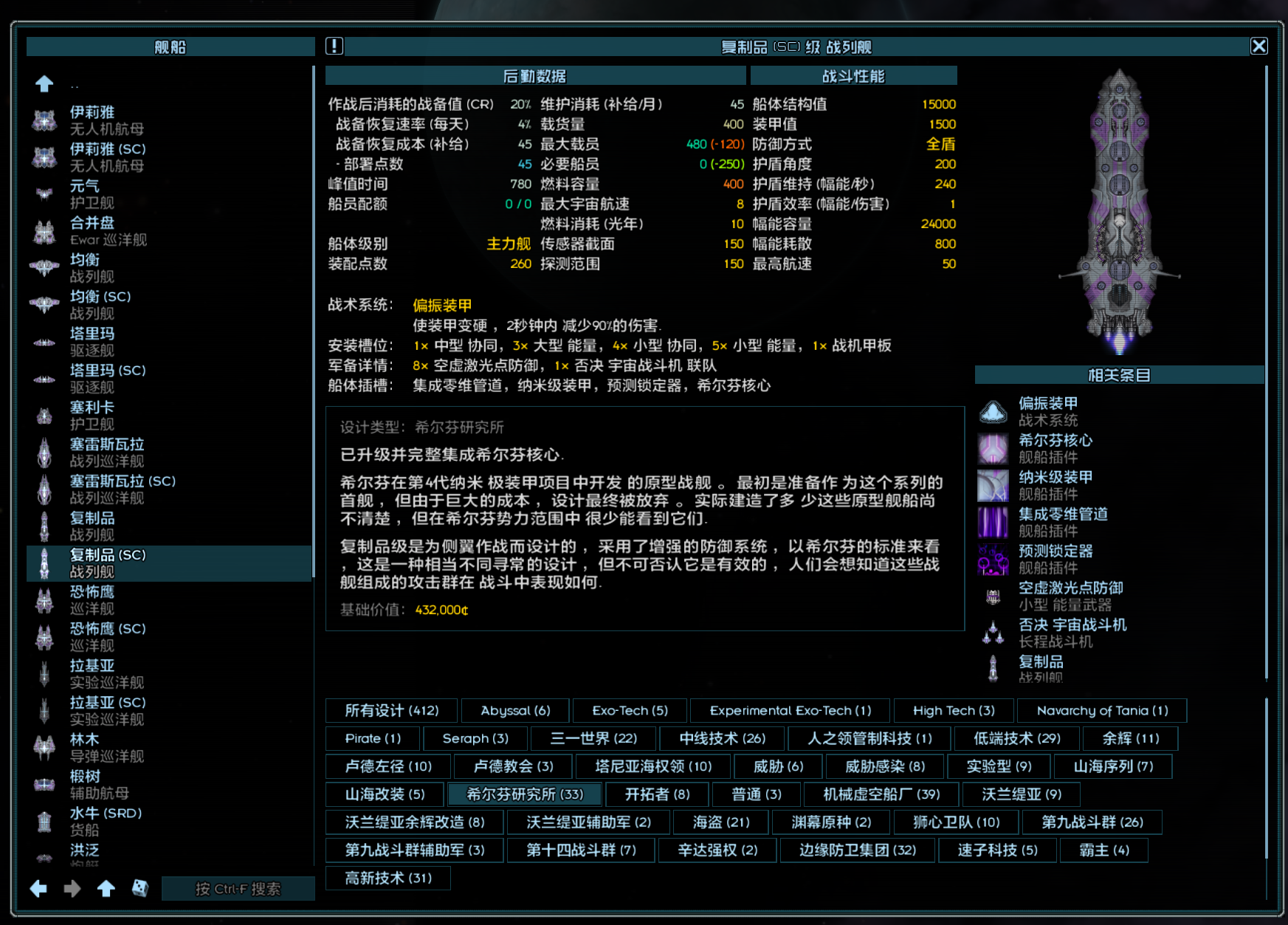
Task: Select 恐怖鹰 巡洋舰 in list
Action: (170, 600)
